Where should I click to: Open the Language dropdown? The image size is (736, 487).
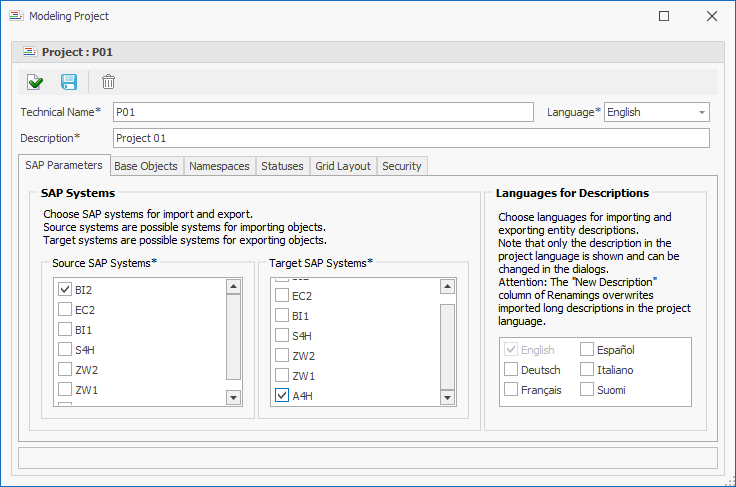click(702, 112)
